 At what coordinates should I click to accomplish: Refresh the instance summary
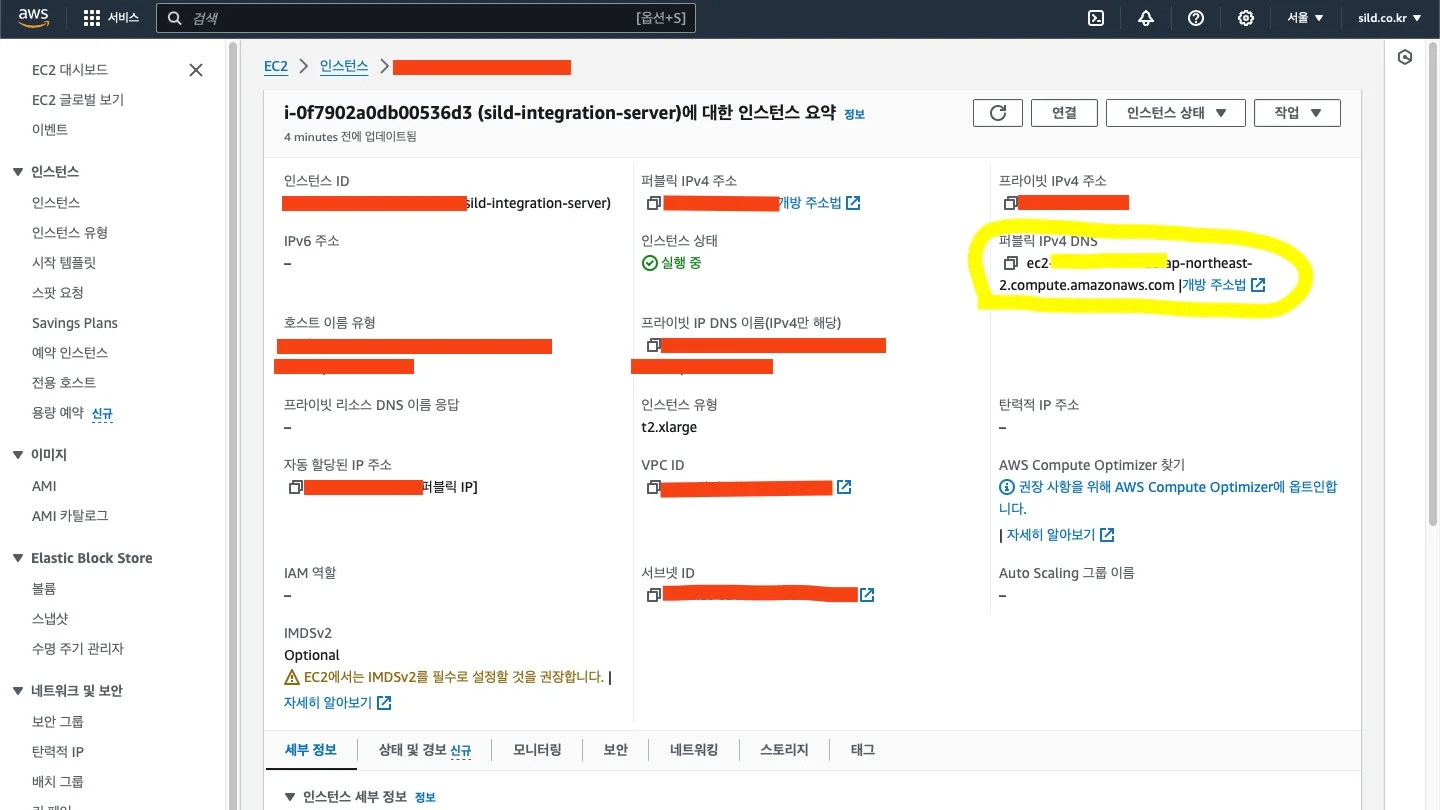coord(998,113)
